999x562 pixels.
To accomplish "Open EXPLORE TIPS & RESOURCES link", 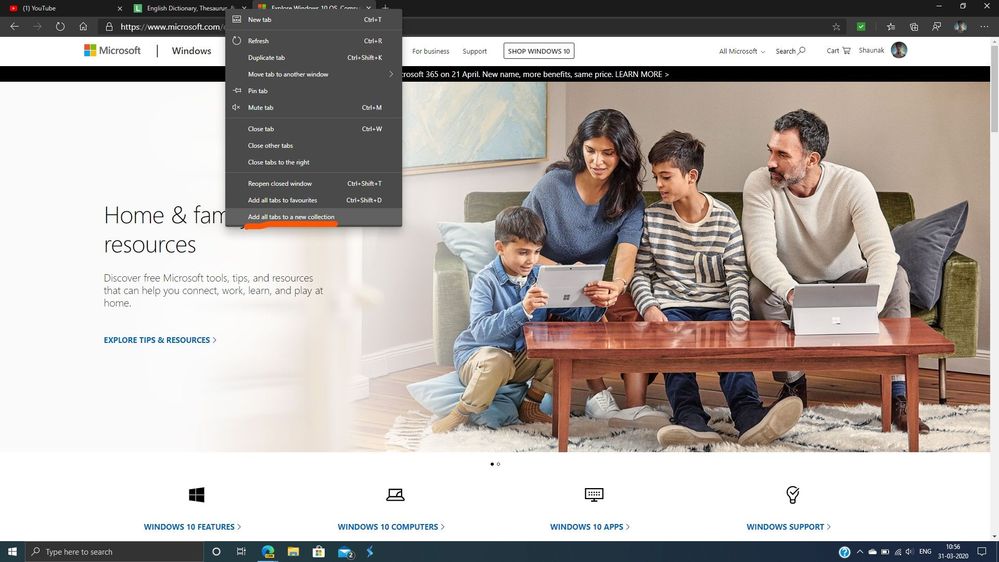I will point(160,340).
